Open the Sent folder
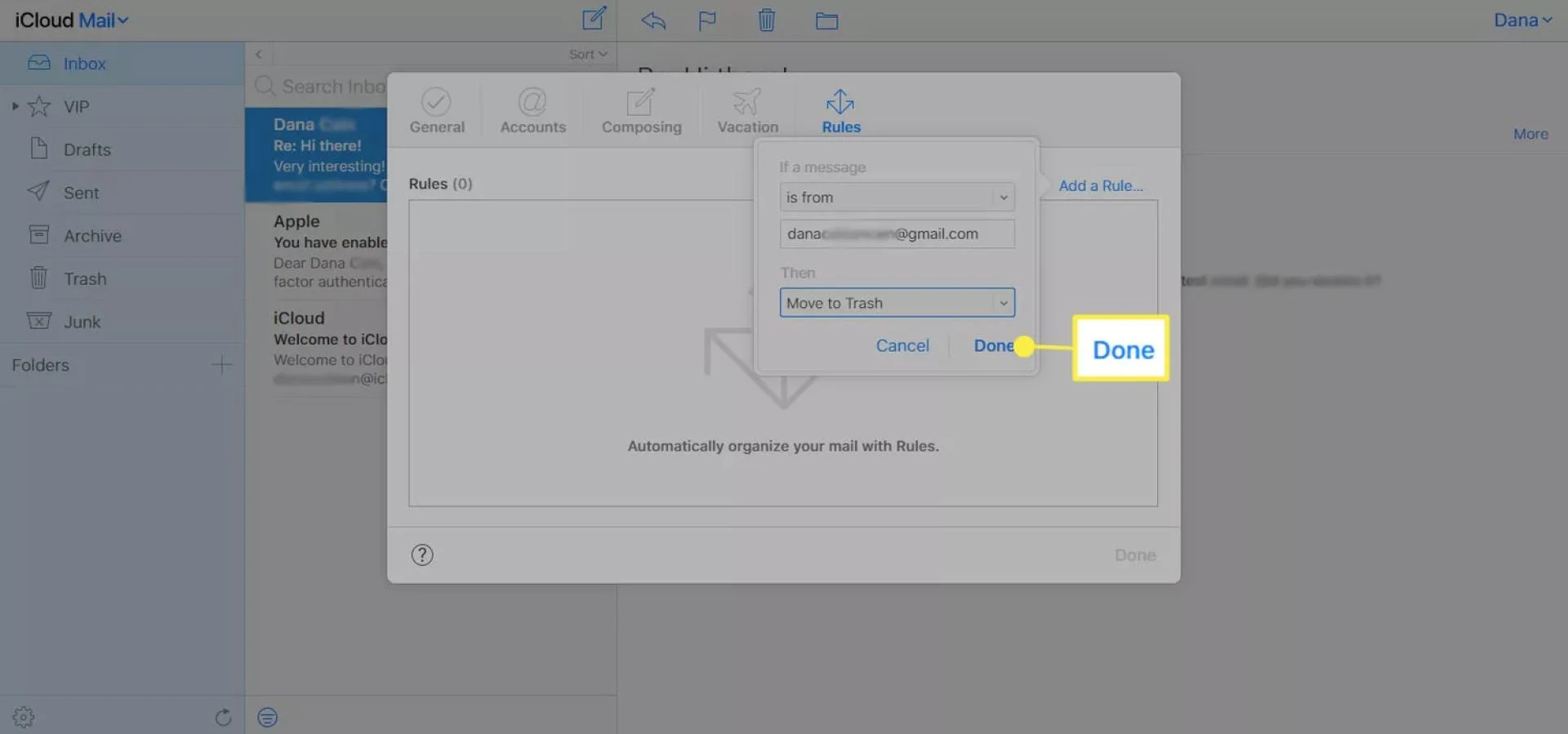Screen dimensions: 1568x734 coord(122,193)
